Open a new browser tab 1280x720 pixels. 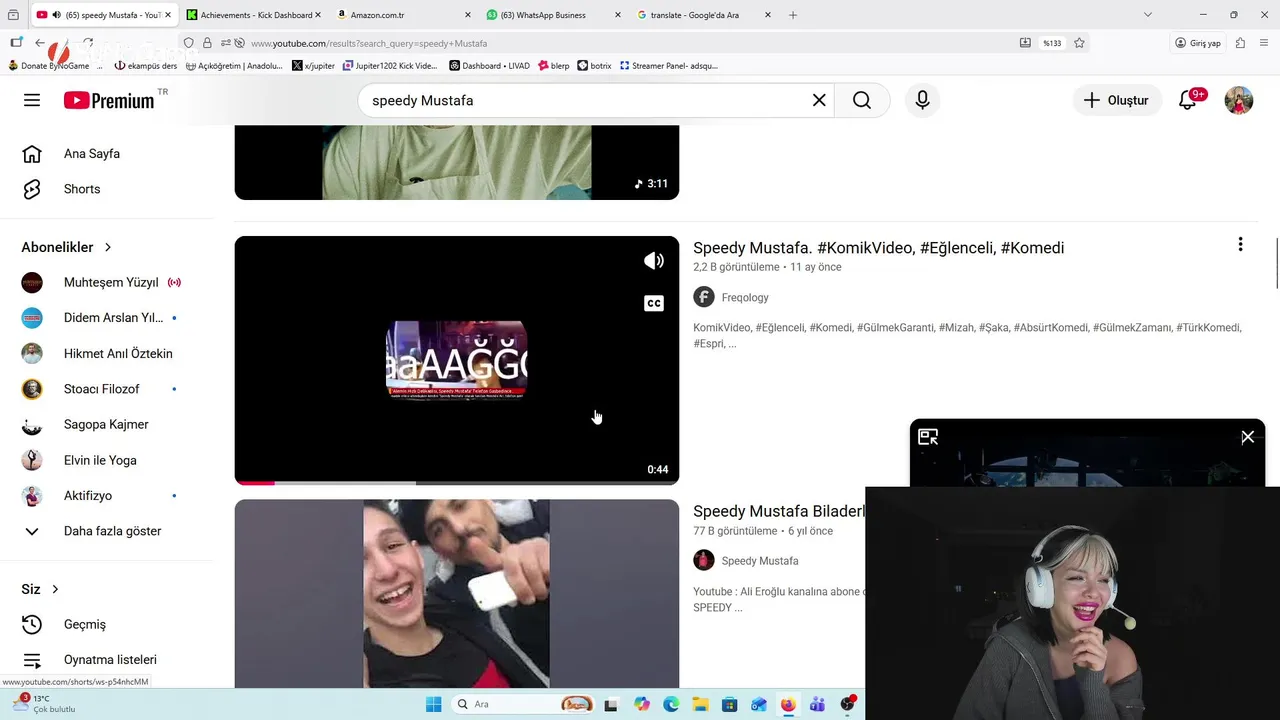pos(793,15)
